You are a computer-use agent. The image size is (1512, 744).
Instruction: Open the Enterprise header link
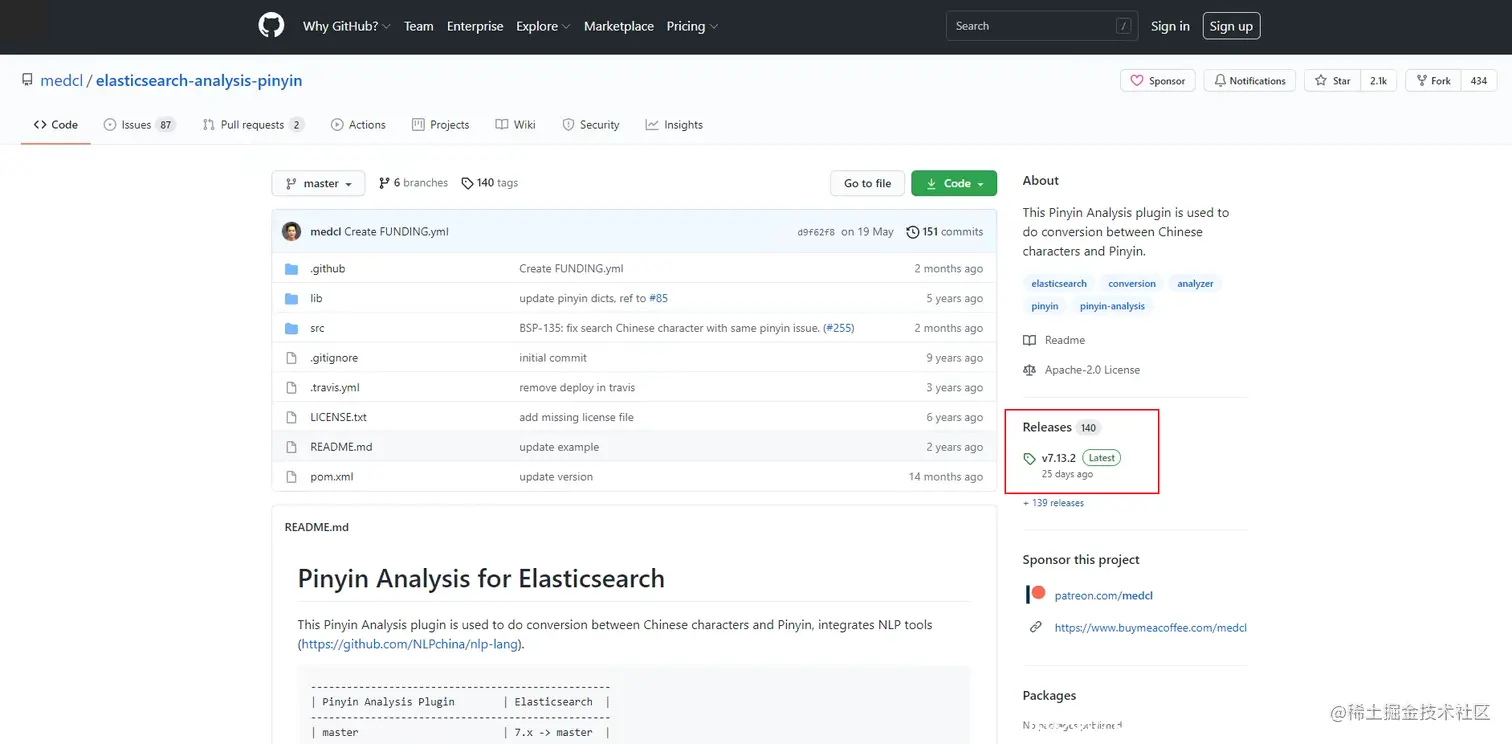(x=475, y=26)
